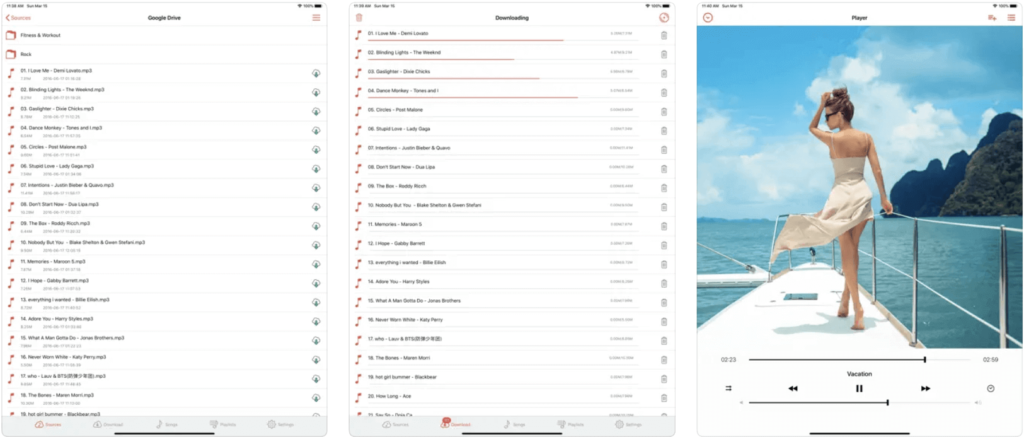The width and height of the screenshot is (1024, 437).
Task: Download 08. Don't Start Now - Dua Lipa.mp3
Action: tap(315, 207)
